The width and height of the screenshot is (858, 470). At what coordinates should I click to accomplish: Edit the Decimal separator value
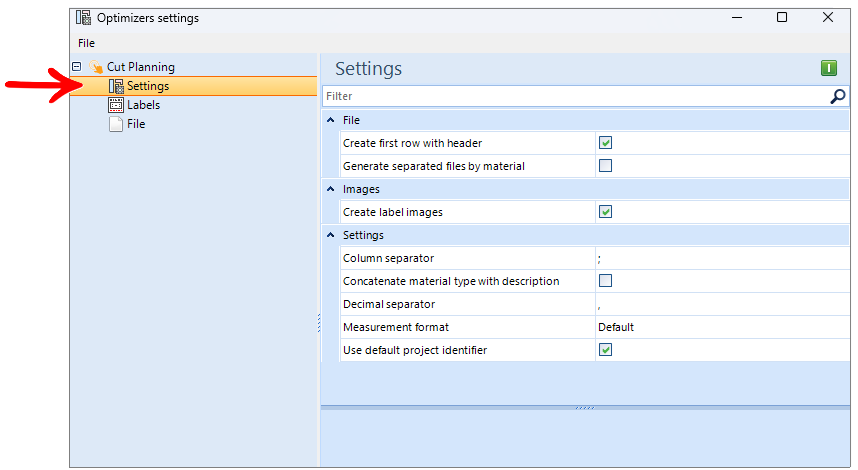click(x=722, y=304)
